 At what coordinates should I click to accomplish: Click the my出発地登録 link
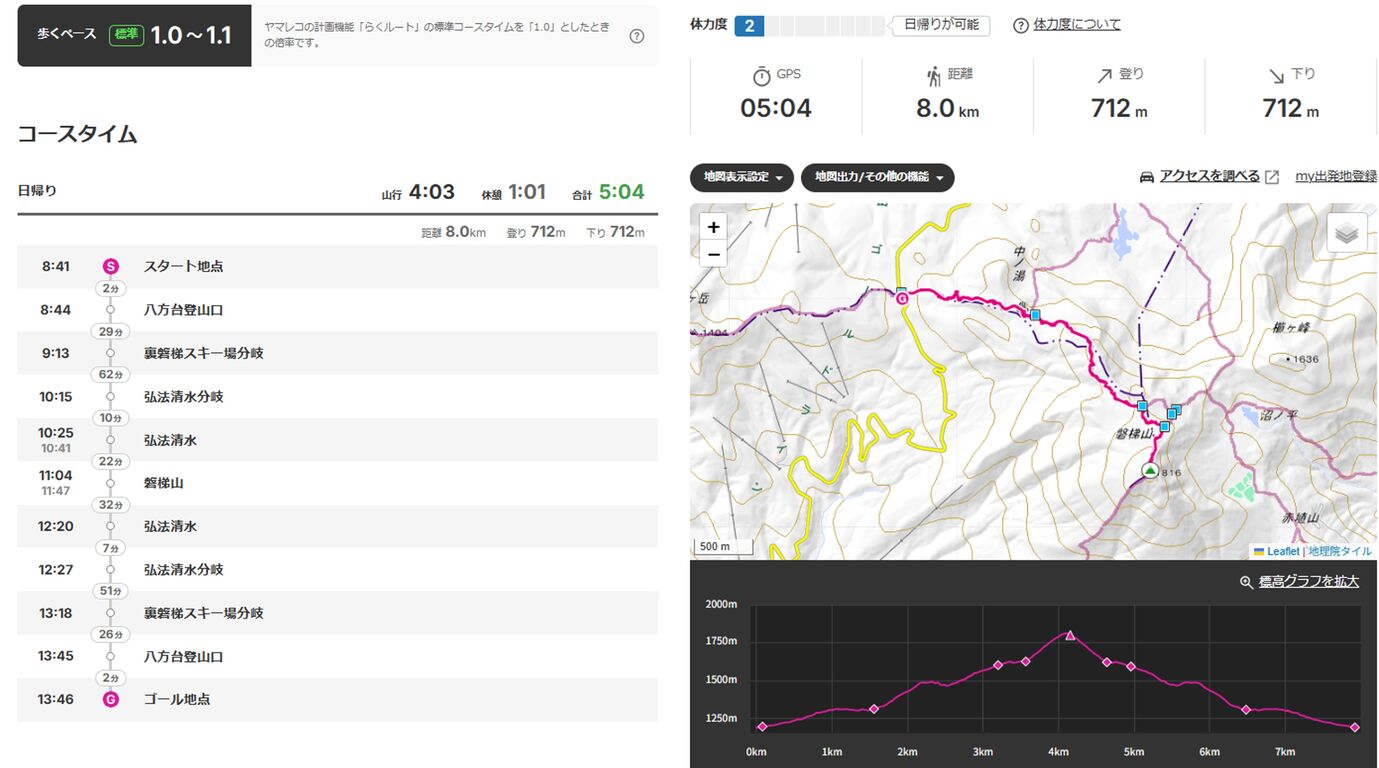pos(1335,177)
